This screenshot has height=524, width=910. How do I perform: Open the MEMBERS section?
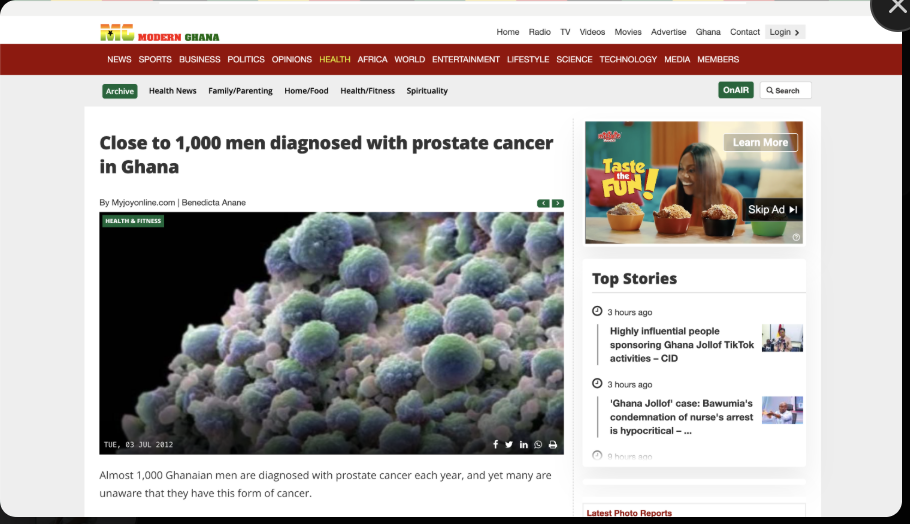click(718, 59)
